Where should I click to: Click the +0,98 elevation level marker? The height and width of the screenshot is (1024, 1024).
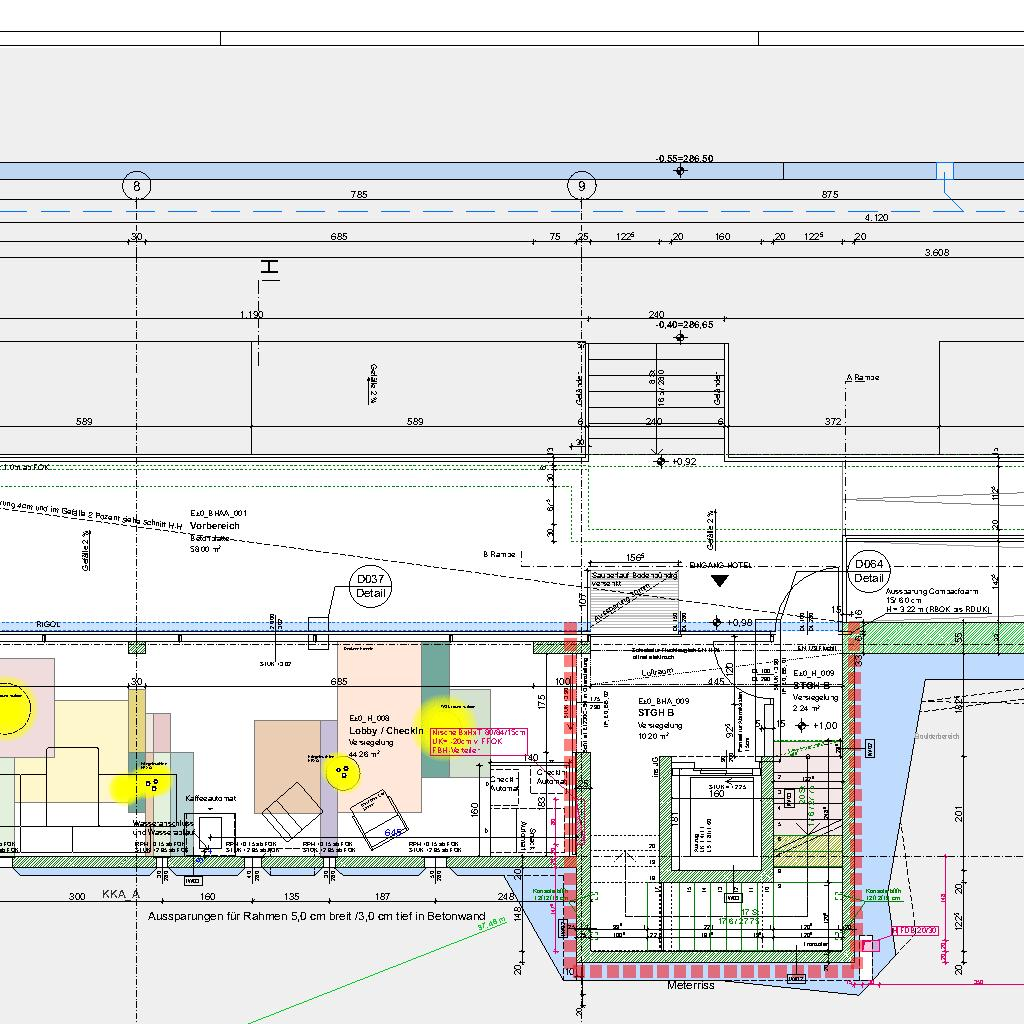[x=716, y=623]
